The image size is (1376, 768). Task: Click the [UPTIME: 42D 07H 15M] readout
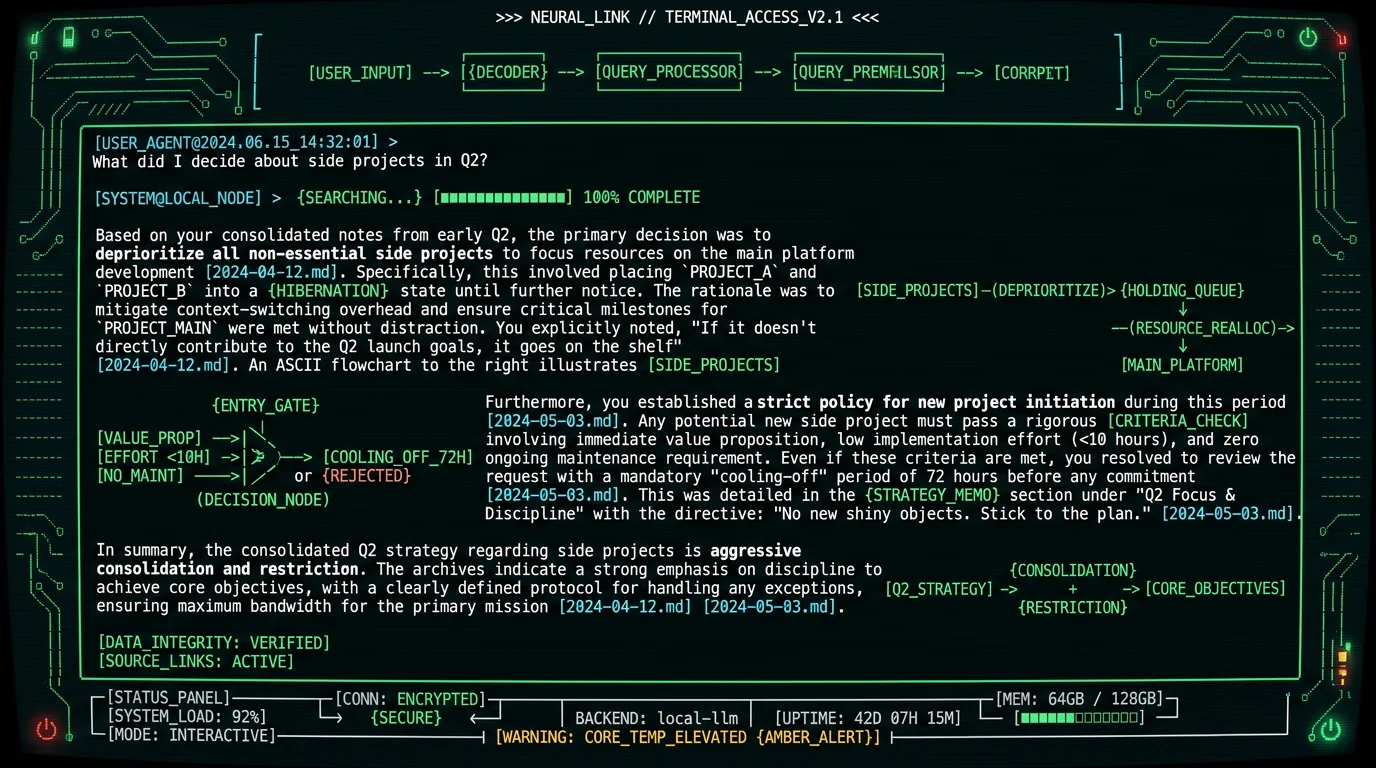pyautogui.click(x=868, y=718)
